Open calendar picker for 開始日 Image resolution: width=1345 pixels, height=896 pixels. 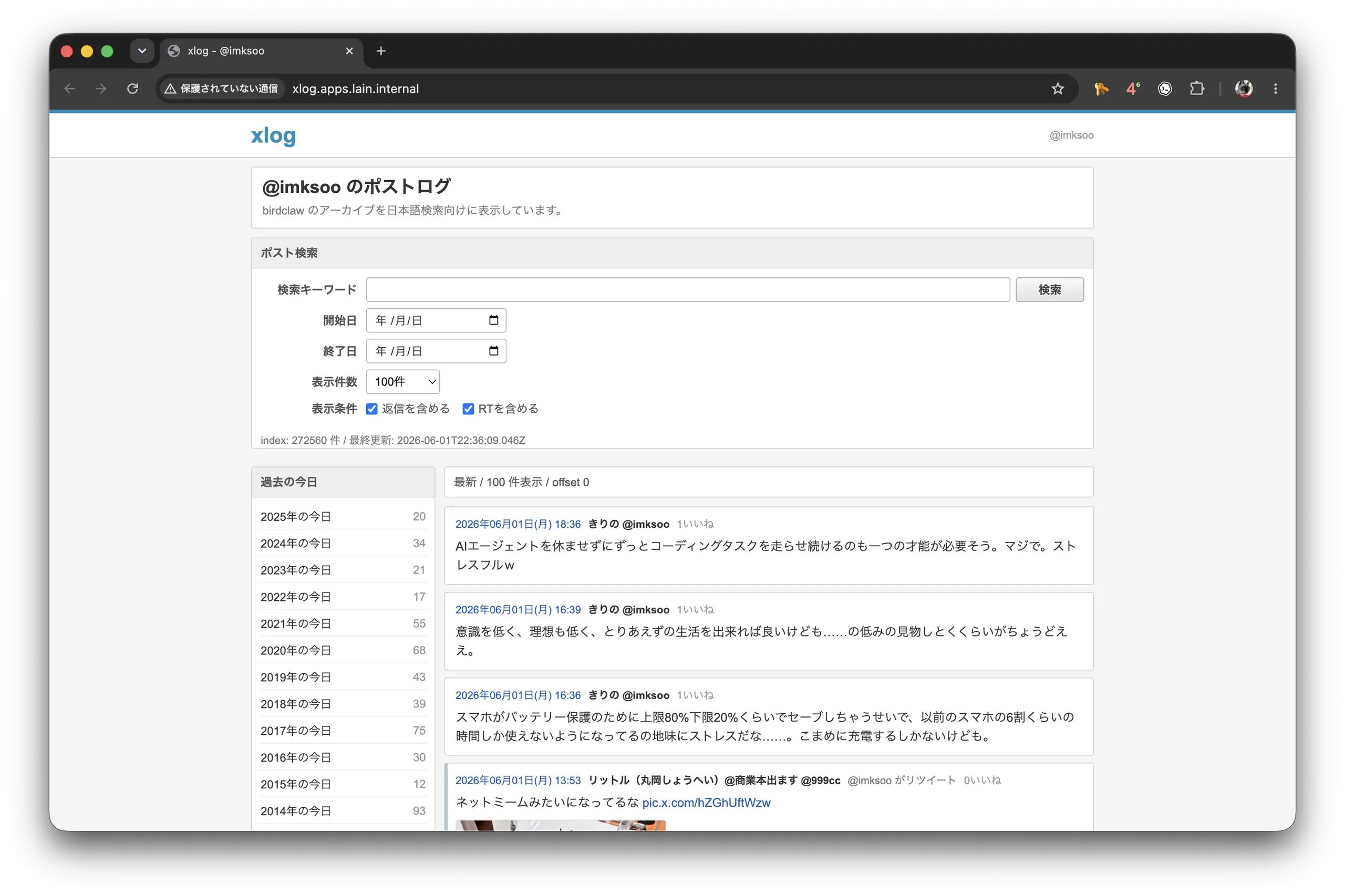click(x=493, y=320)
